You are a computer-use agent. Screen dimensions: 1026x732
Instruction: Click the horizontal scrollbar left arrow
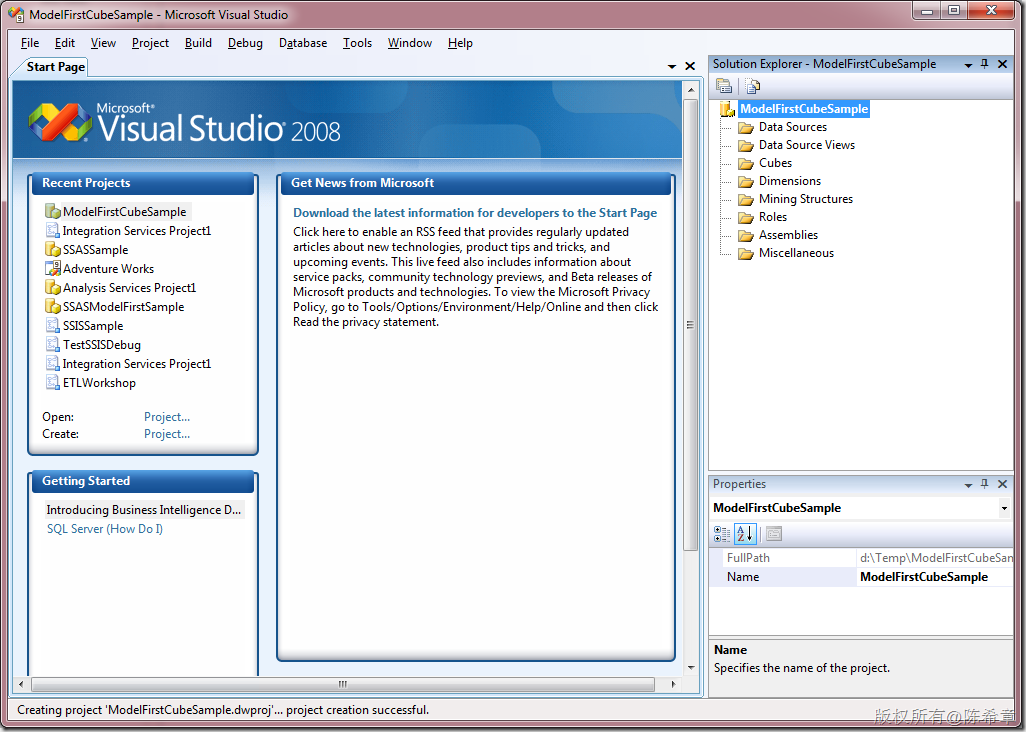(x=21, y=684)
